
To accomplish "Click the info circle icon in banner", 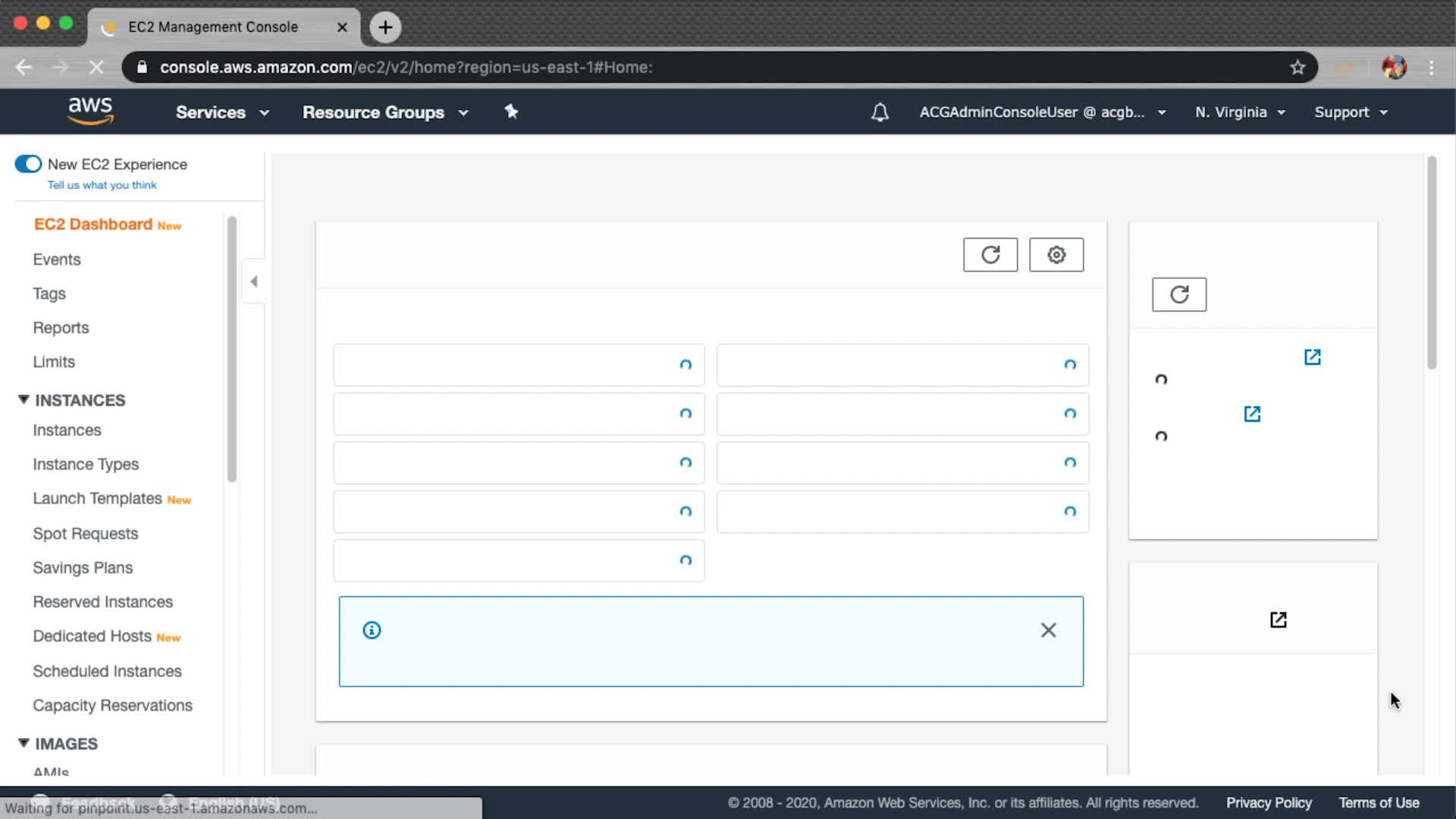I will pyautogui.click(x=372, y=630).
